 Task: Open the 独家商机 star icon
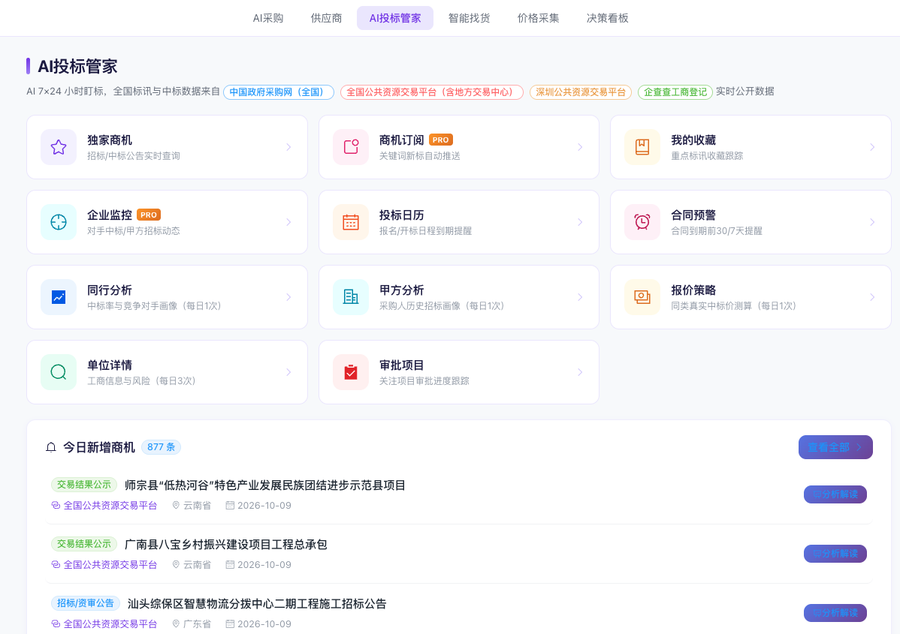(x=59, y=147)
